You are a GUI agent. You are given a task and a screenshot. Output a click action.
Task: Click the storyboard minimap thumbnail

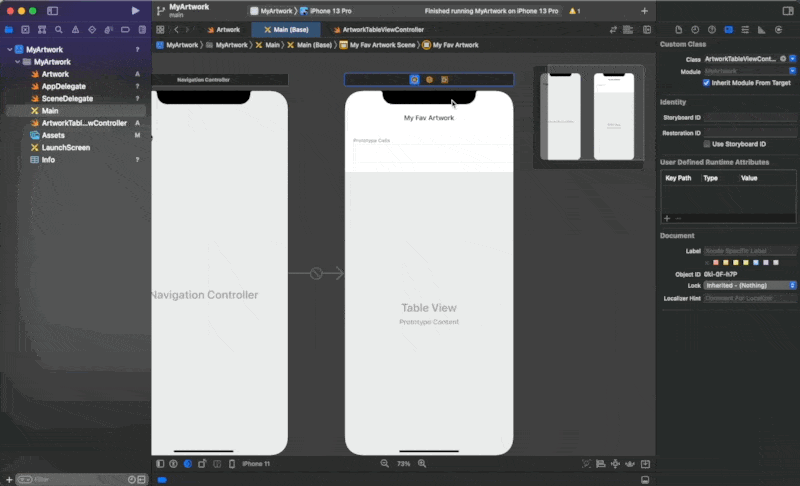[x=589, y=116]
